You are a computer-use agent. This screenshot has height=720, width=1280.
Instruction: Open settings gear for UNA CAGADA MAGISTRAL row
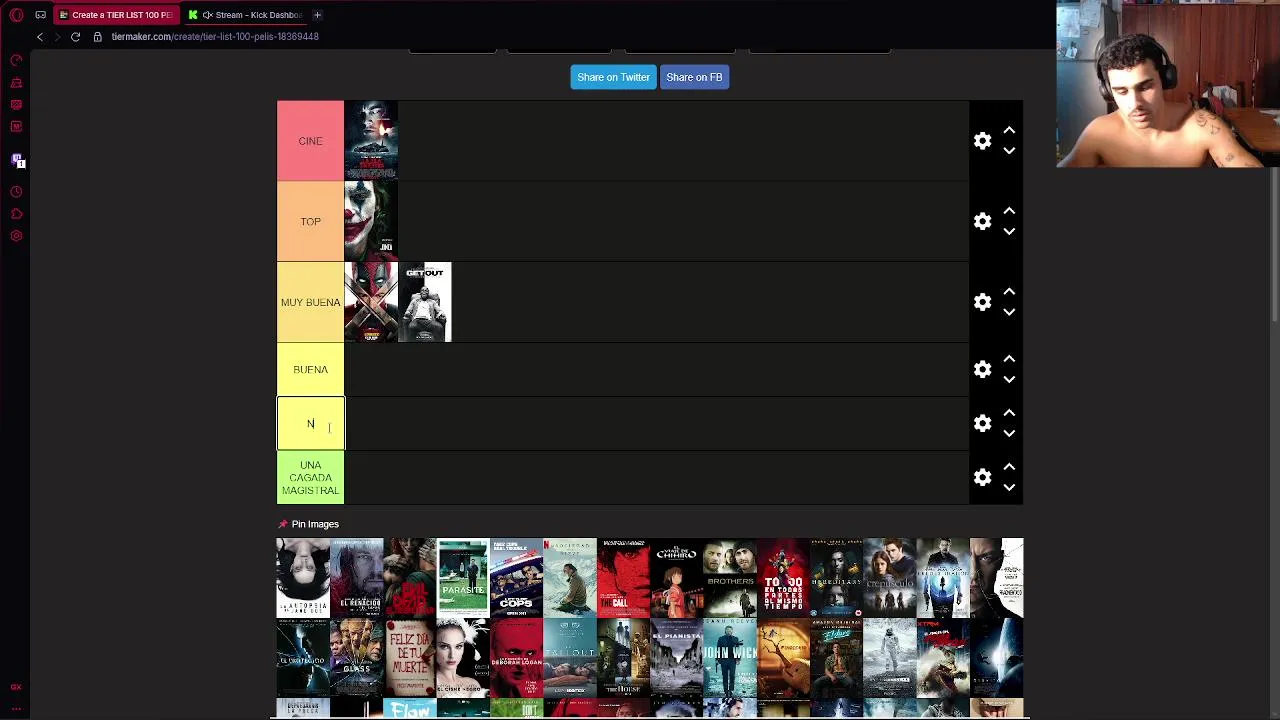click(982, 478)
